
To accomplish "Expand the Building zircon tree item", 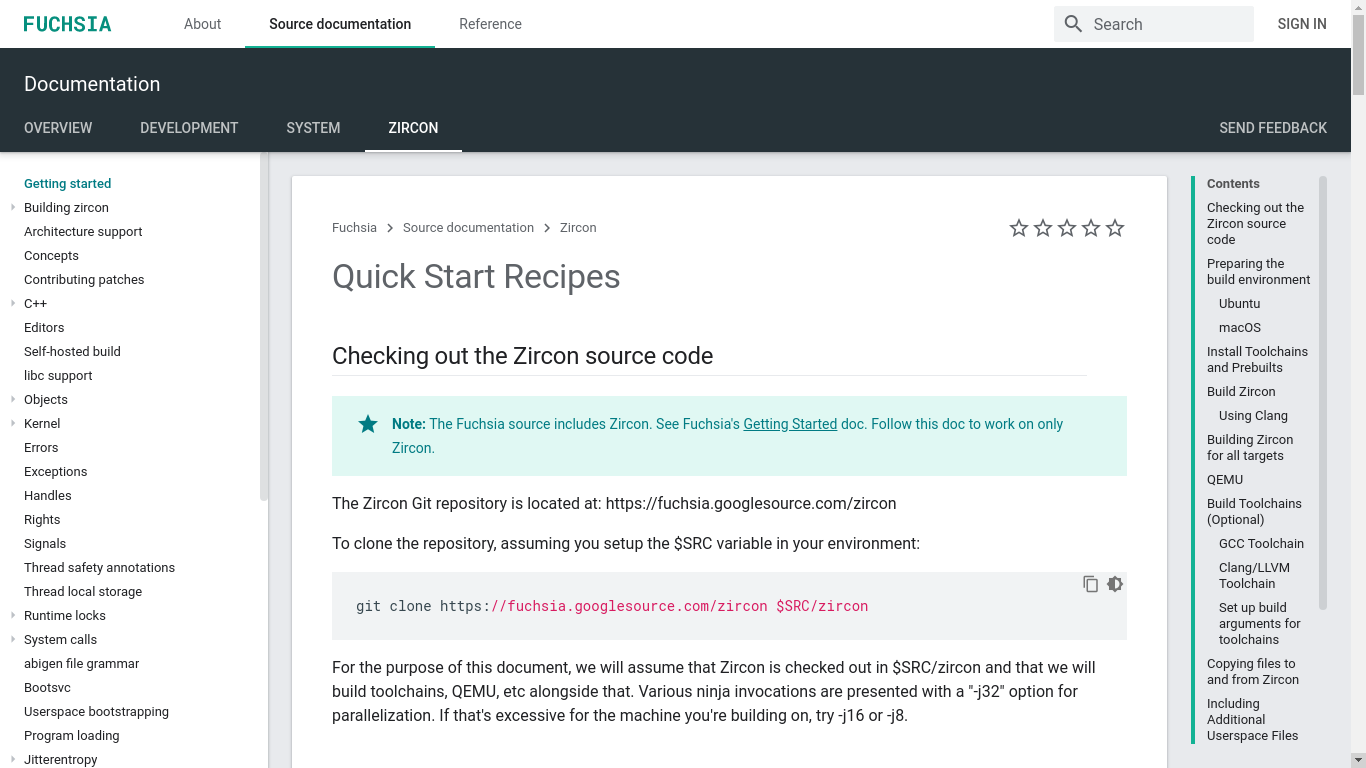I will pyautogui.click(x=13, y=208).
